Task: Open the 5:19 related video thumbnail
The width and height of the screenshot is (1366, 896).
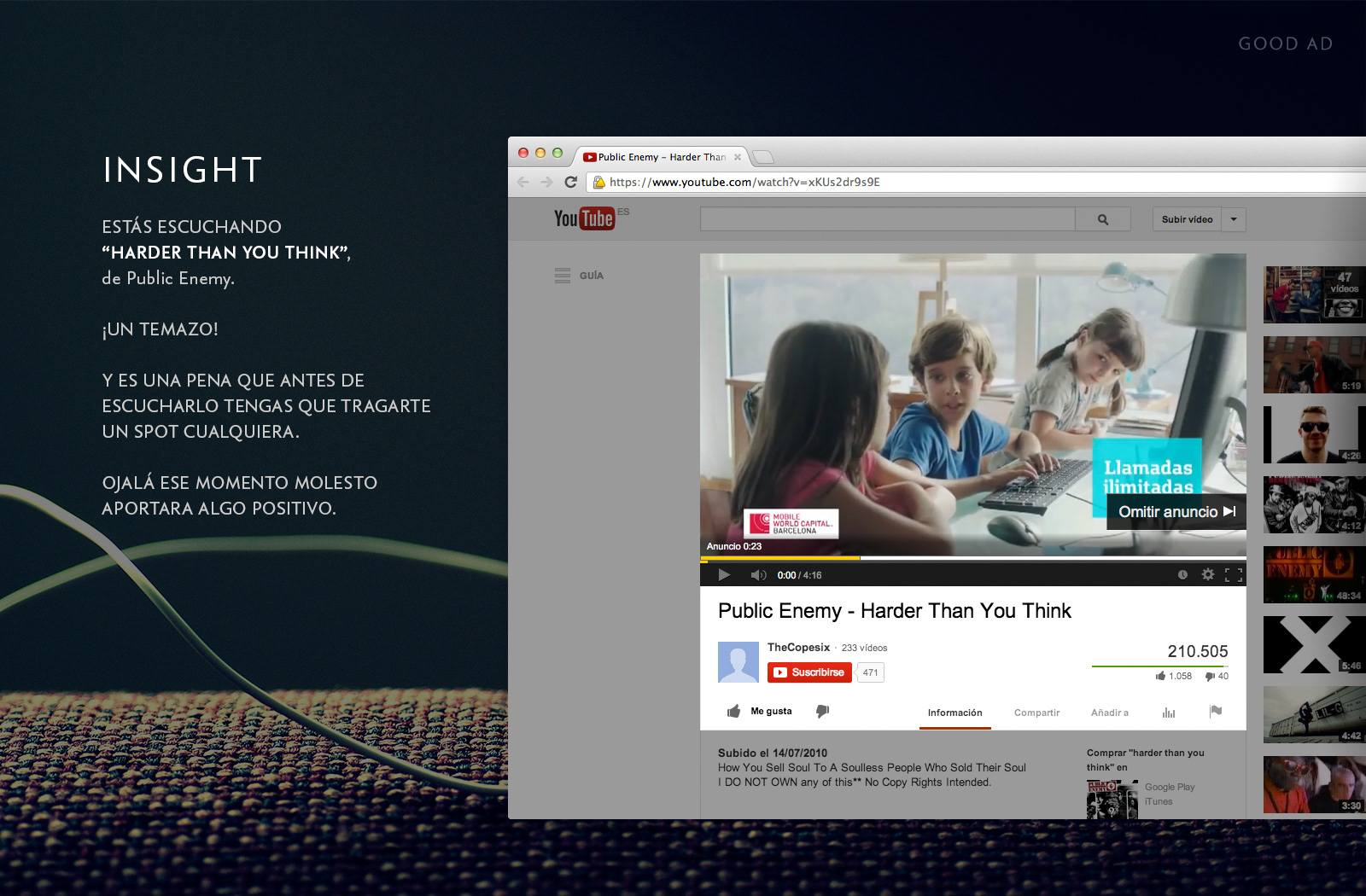Action: [x=1314, y=364]
